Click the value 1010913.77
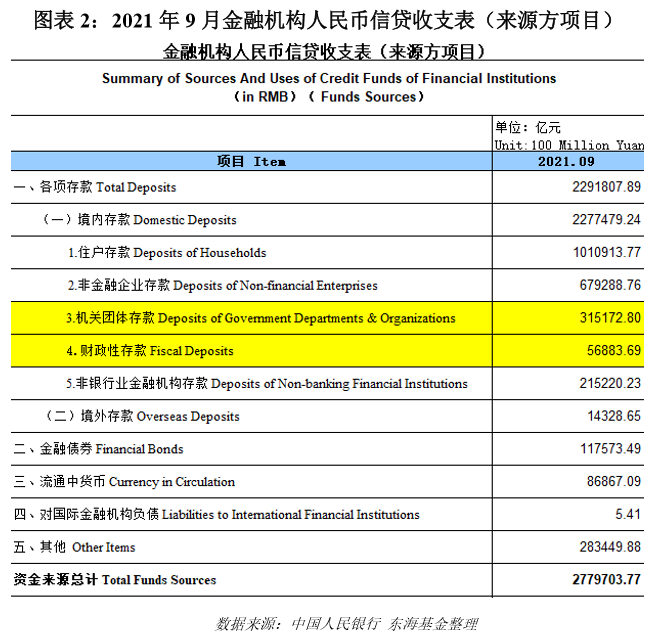Image resolution: width=656 pixels, height=632 pixels. click(x=607, y=252)
